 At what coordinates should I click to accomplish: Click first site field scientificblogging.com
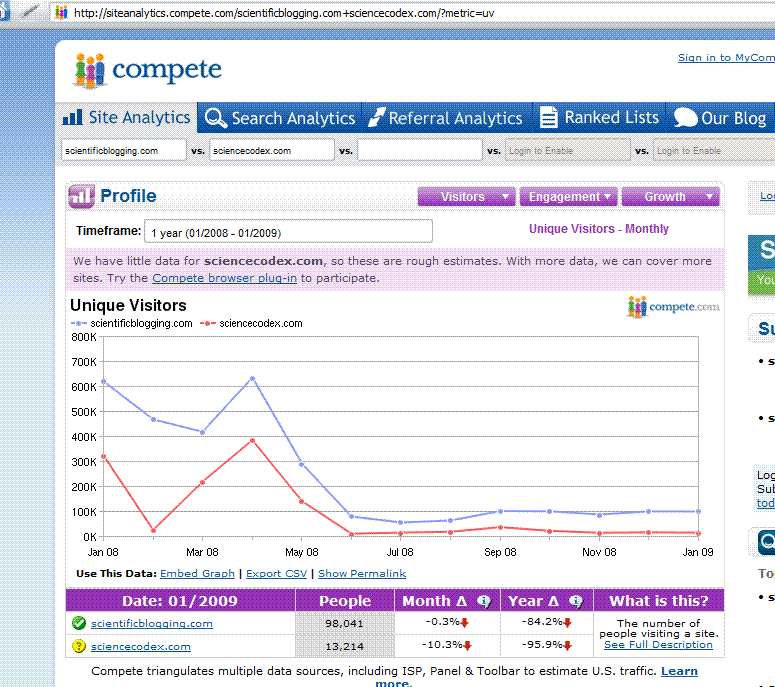click(x=124, y=150)
